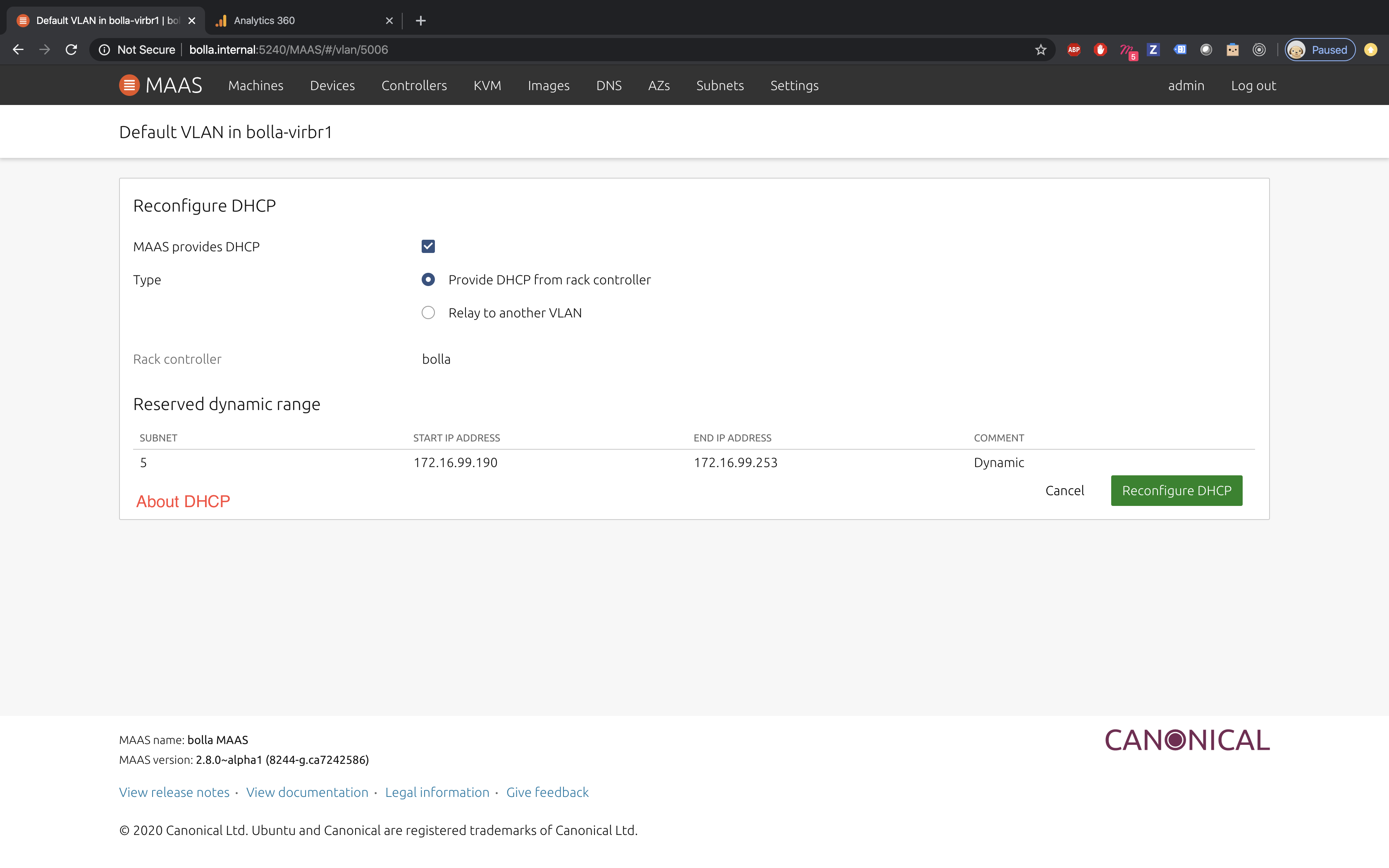Viewport: 1389px width, 868px height.
Task: Open View documentation link
Action: tap(307, 792)
